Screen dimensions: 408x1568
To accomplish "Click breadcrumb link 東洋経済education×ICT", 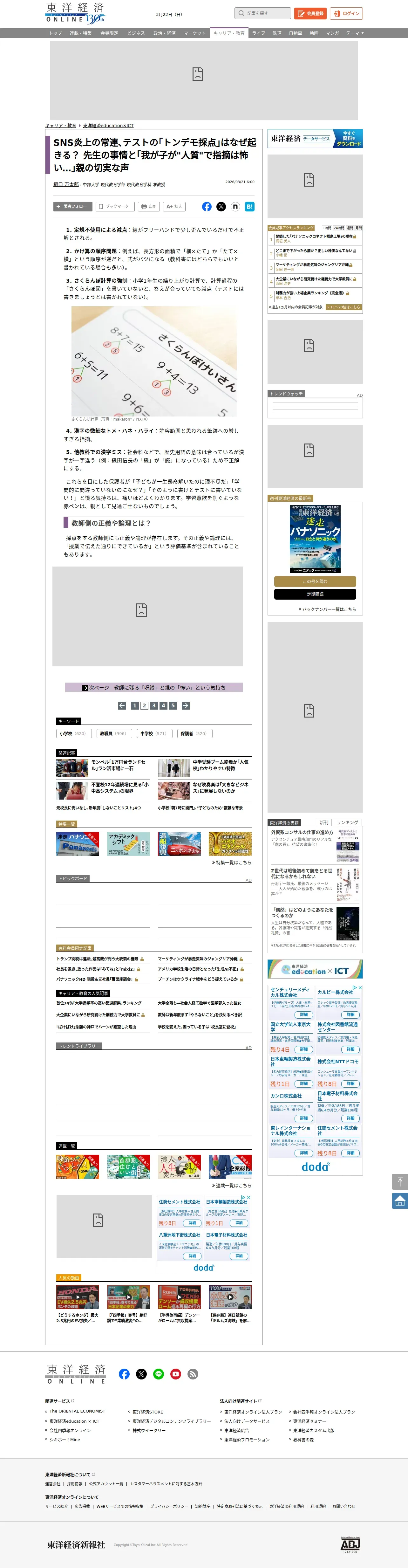I will point(108,125).
